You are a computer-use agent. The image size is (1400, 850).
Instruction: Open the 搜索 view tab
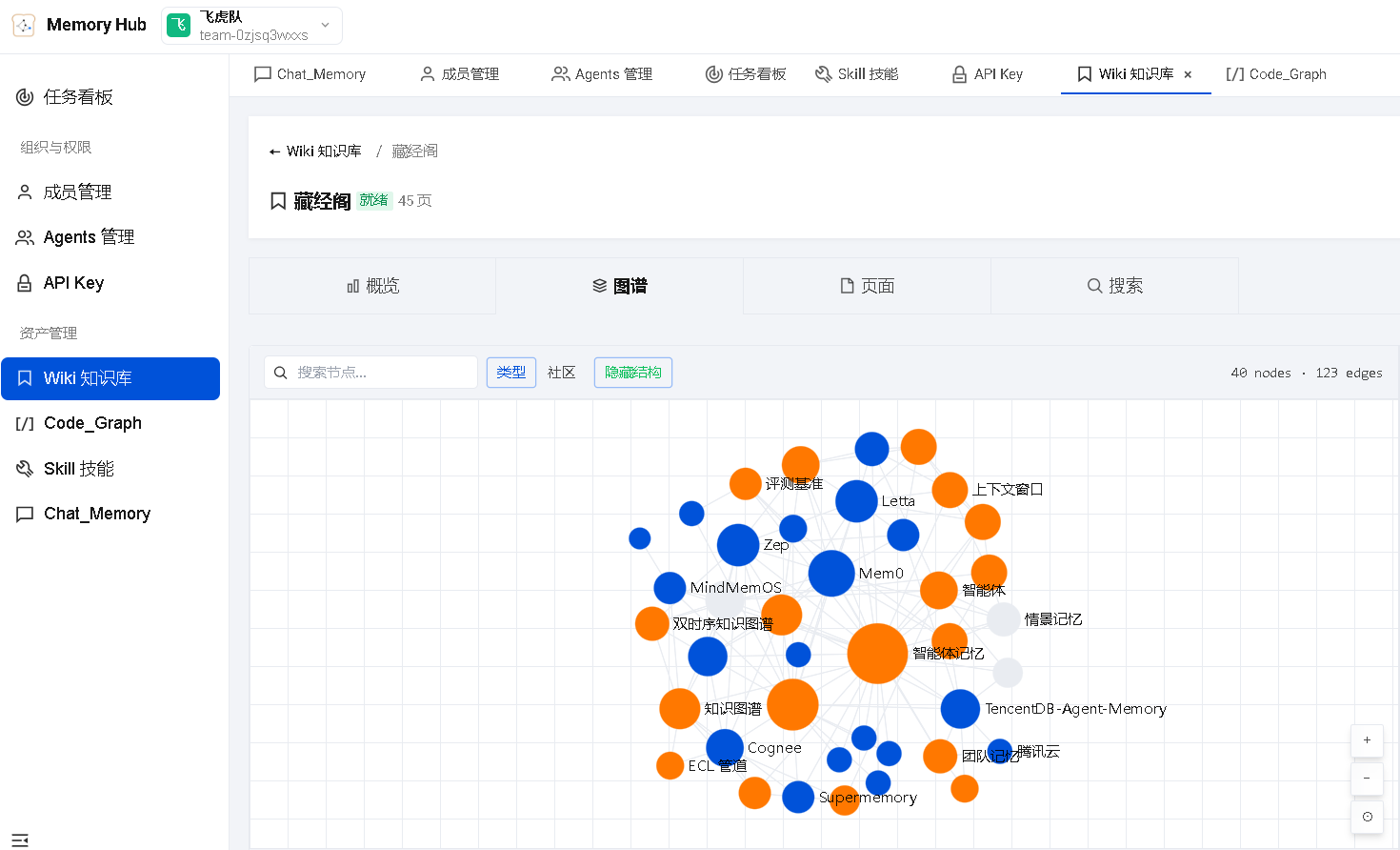point(1115,286)
